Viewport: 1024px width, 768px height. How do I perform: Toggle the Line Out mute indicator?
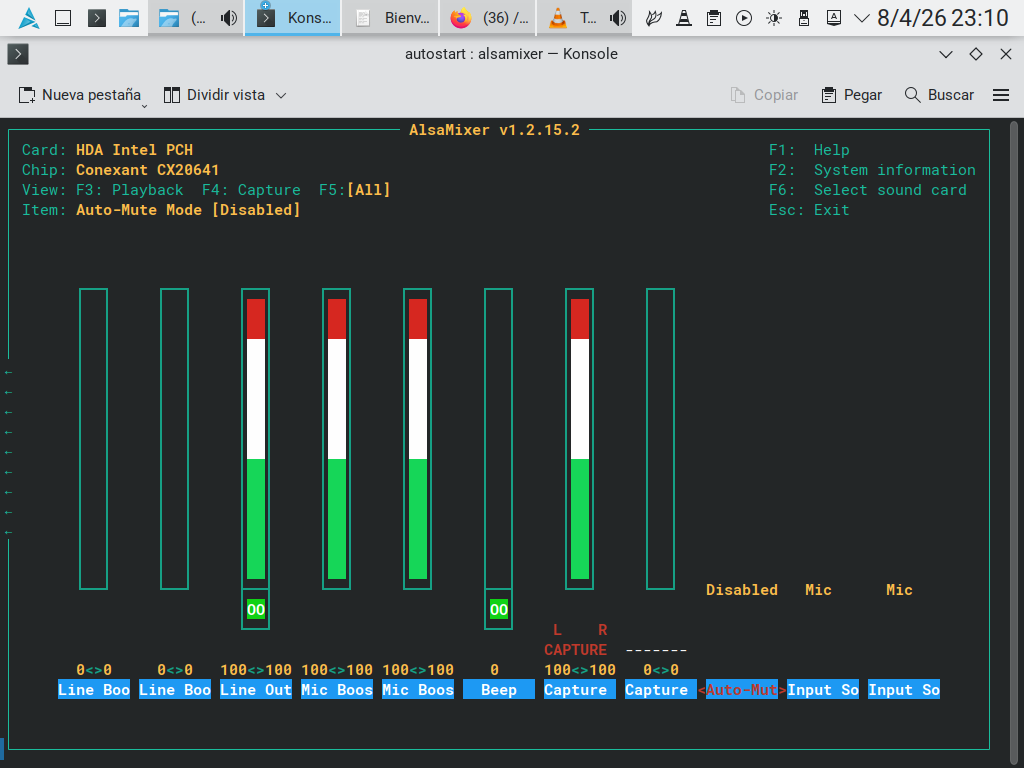click(256, 609)
